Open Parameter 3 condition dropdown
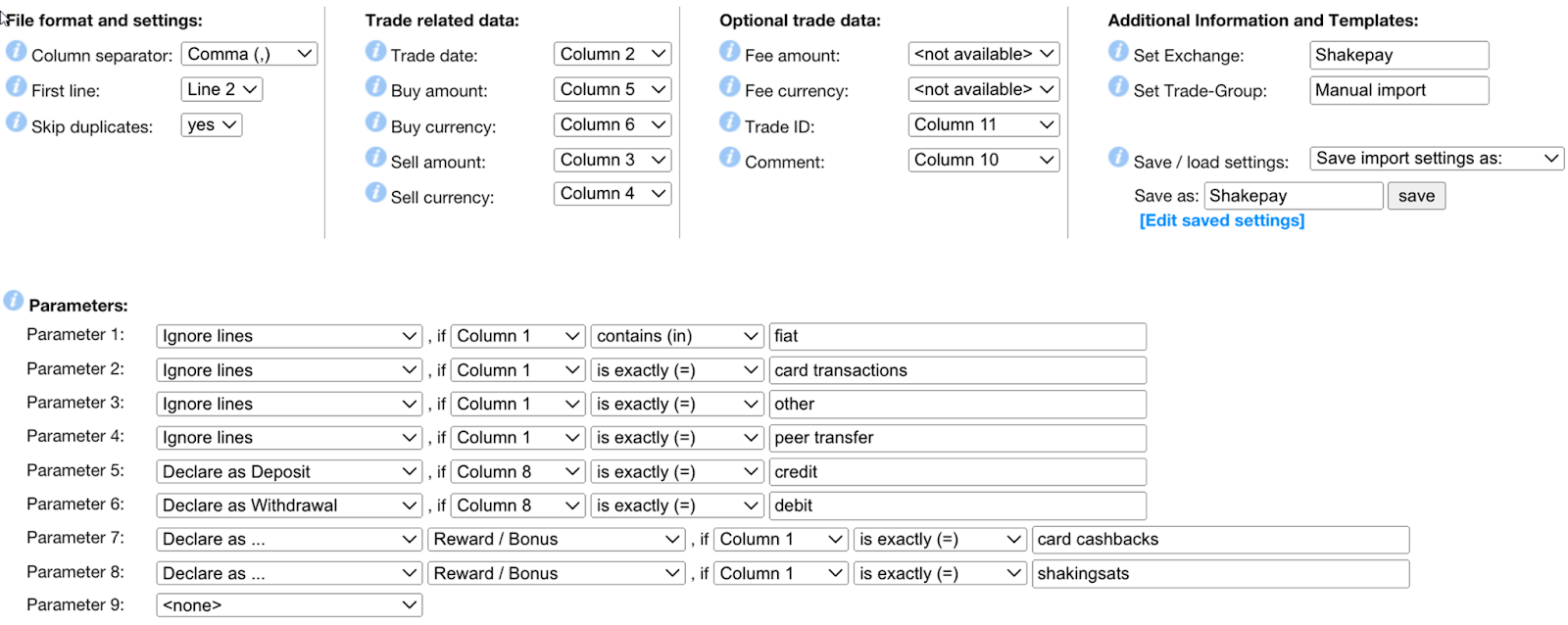 pos(677,404)
